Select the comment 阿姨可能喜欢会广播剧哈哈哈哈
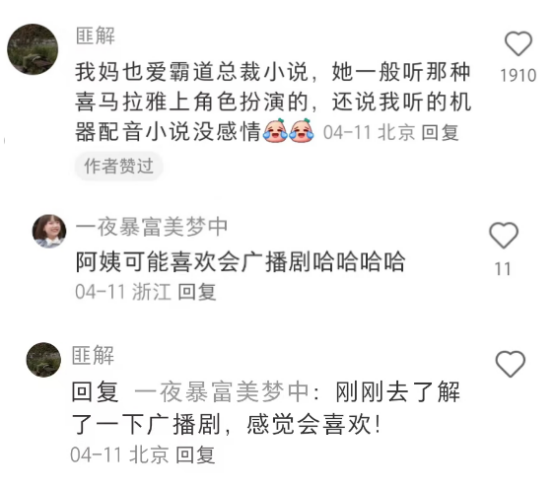 [241, 262]
